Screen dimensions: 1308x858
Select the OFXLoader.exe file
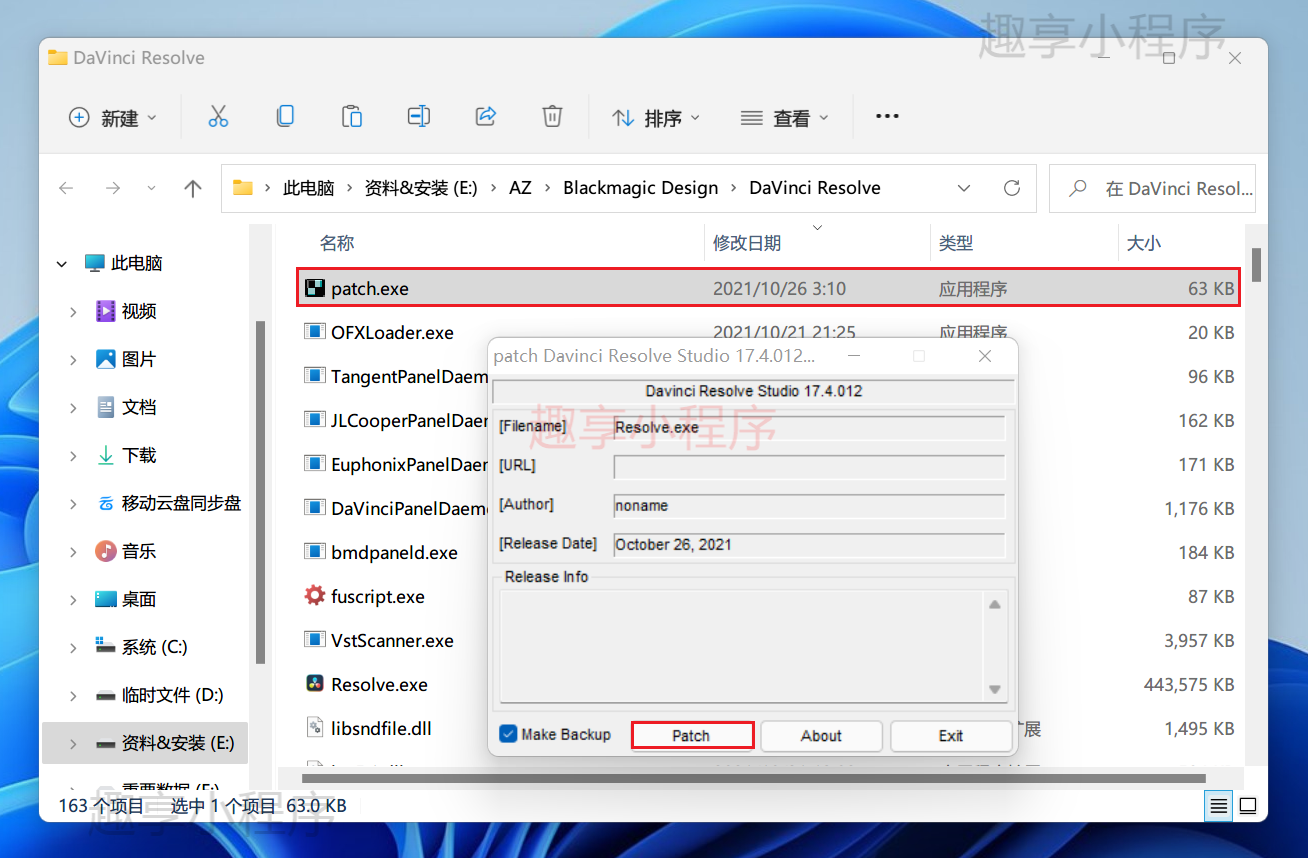tap(392, 332)
